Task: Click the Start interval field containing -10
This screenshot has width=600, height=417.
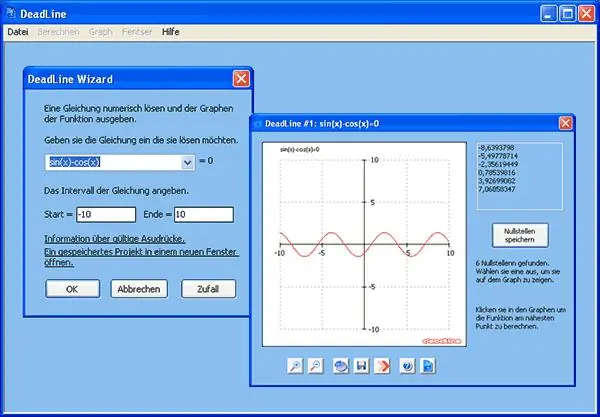Action: click(x=106, y=215)
